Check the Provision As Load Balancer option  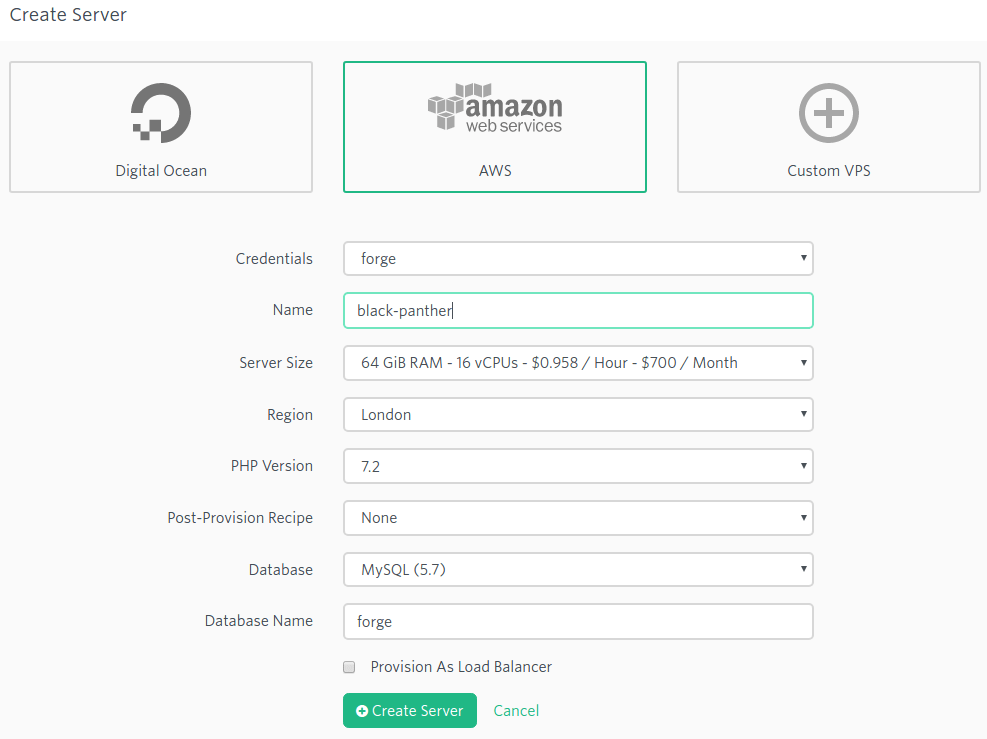(349, 666)
